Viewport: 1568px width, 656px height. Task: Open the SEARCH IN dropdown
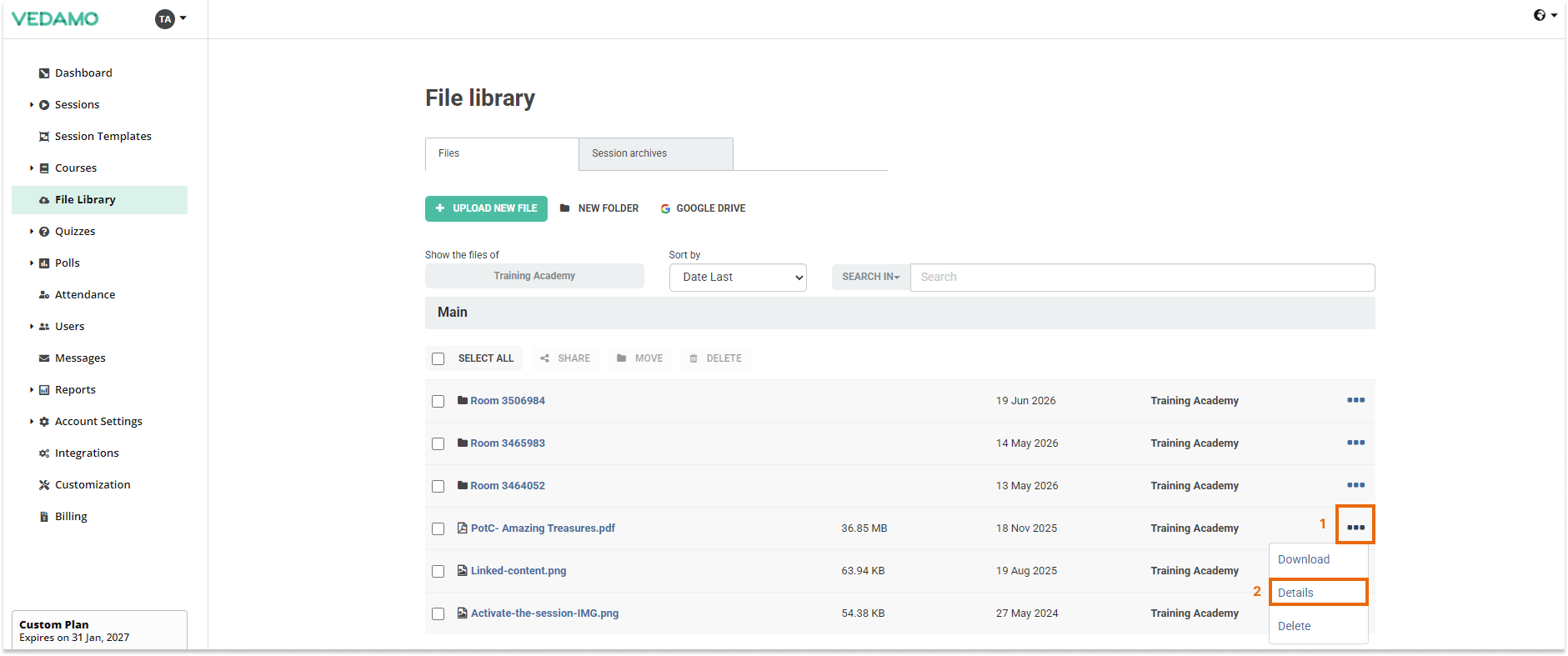(871, 278)
